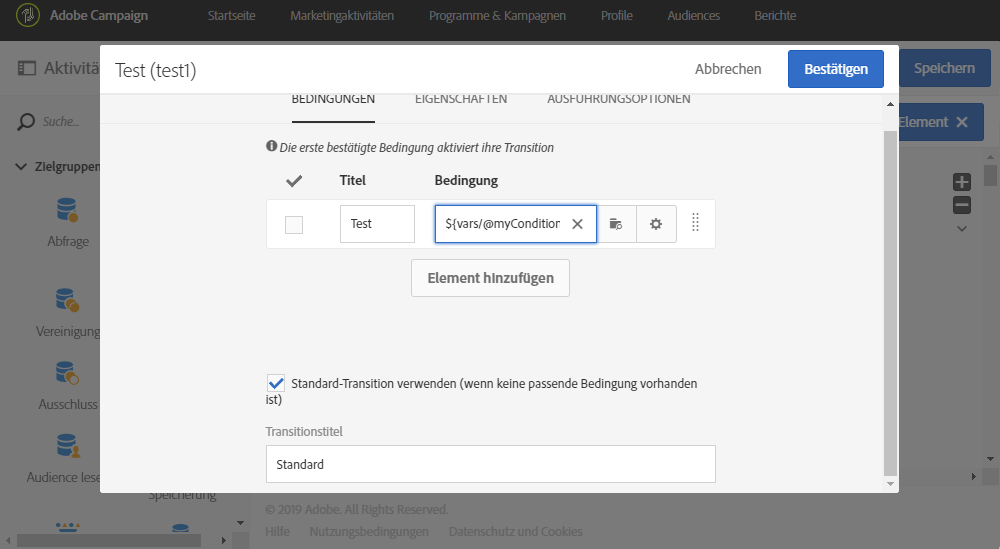Viewport: 1000px width, 549px height.
Task: Click the dialog vertical scrollbar
Action: coord(890,300)
